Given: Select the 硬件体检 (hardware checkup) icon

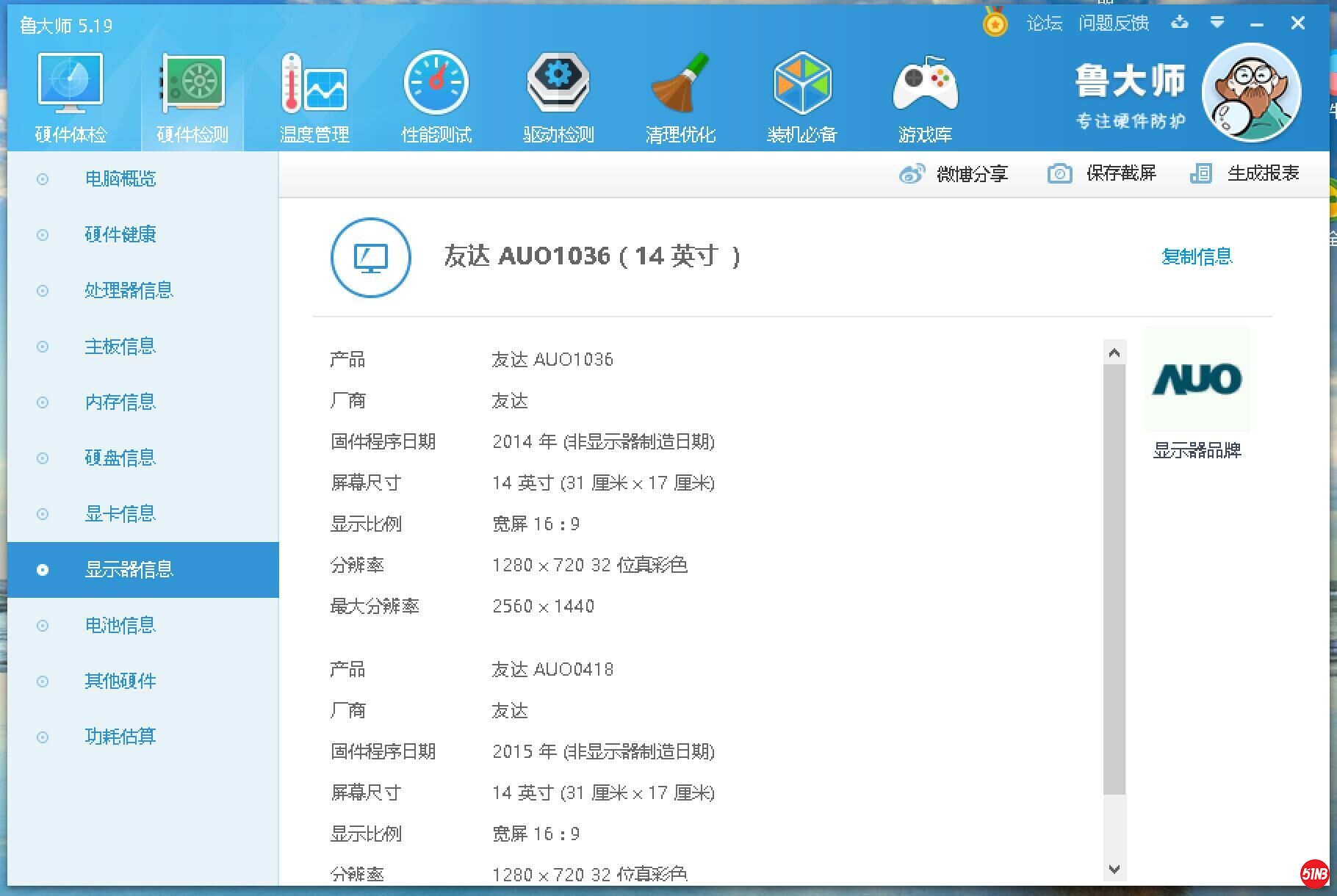Looking at the screenshot, I should (70, 92).
